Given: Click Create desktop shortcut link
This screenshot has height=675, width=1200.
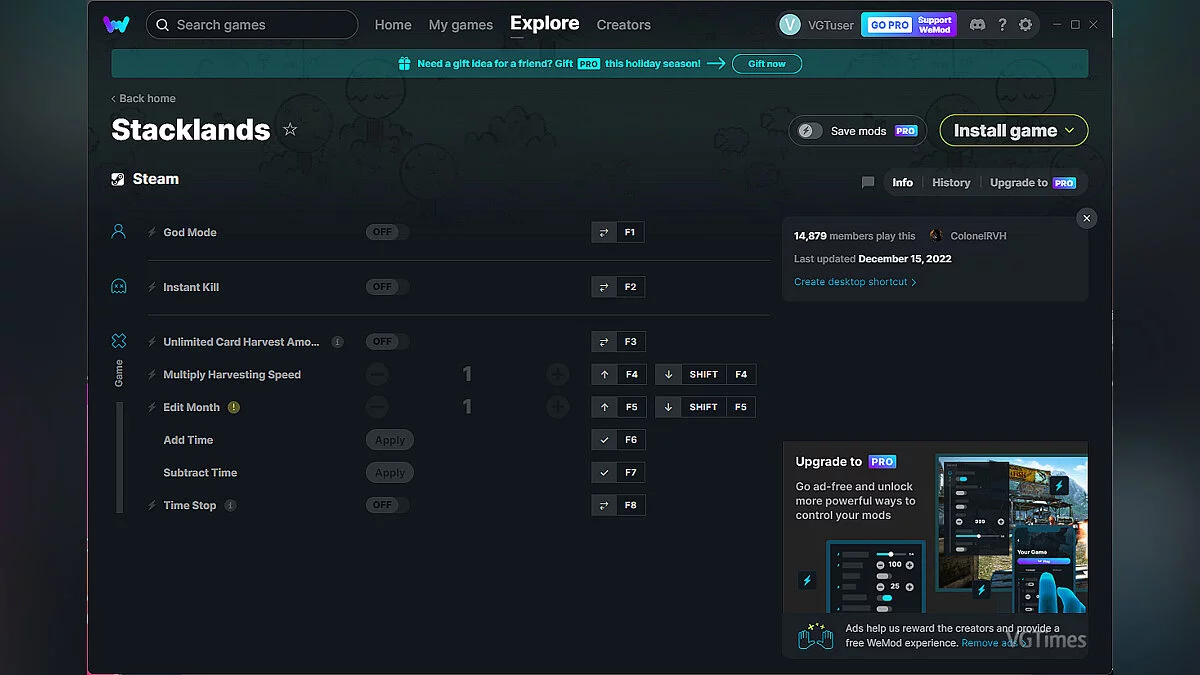Looking at the screenshot, I should point(855,282).
